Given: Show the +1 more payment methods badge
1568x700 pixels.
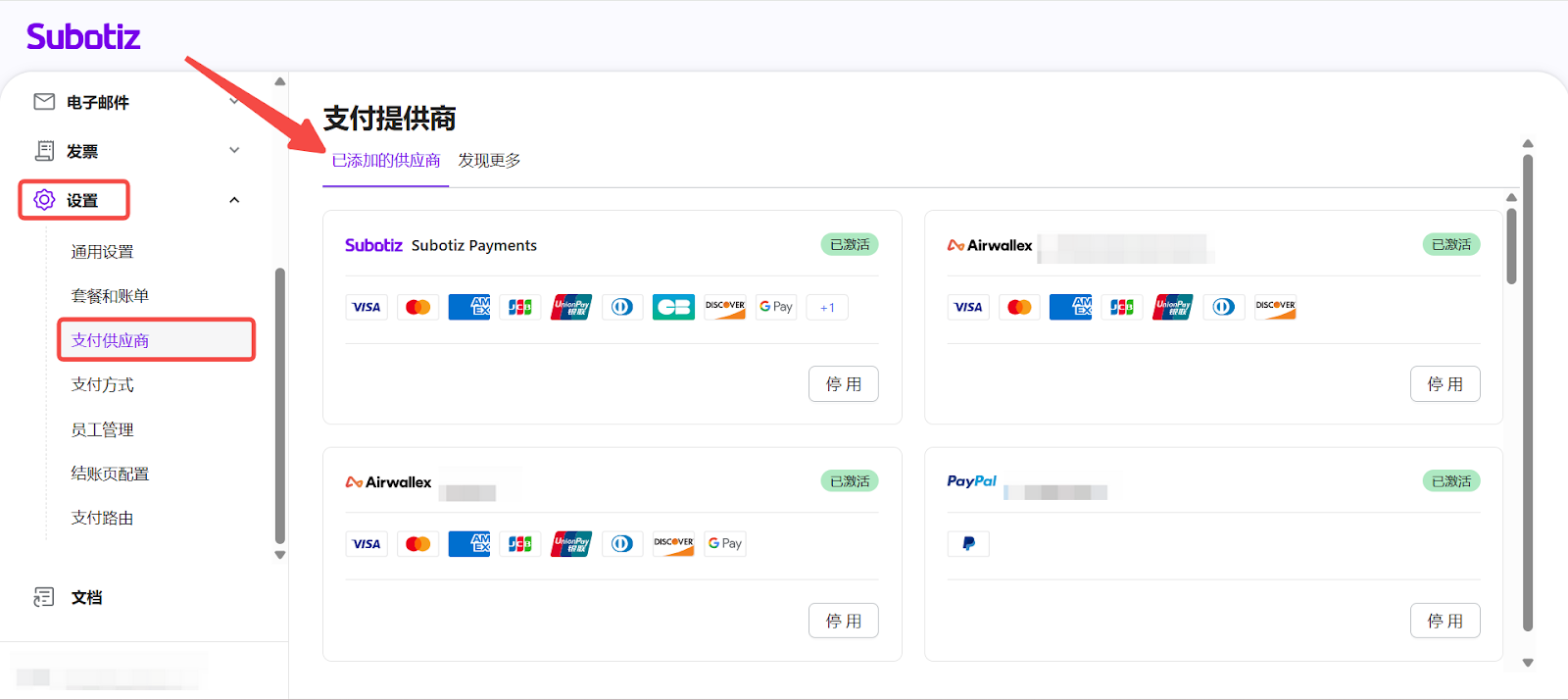Looking at the screenshot, I should (x=827, y=307).
